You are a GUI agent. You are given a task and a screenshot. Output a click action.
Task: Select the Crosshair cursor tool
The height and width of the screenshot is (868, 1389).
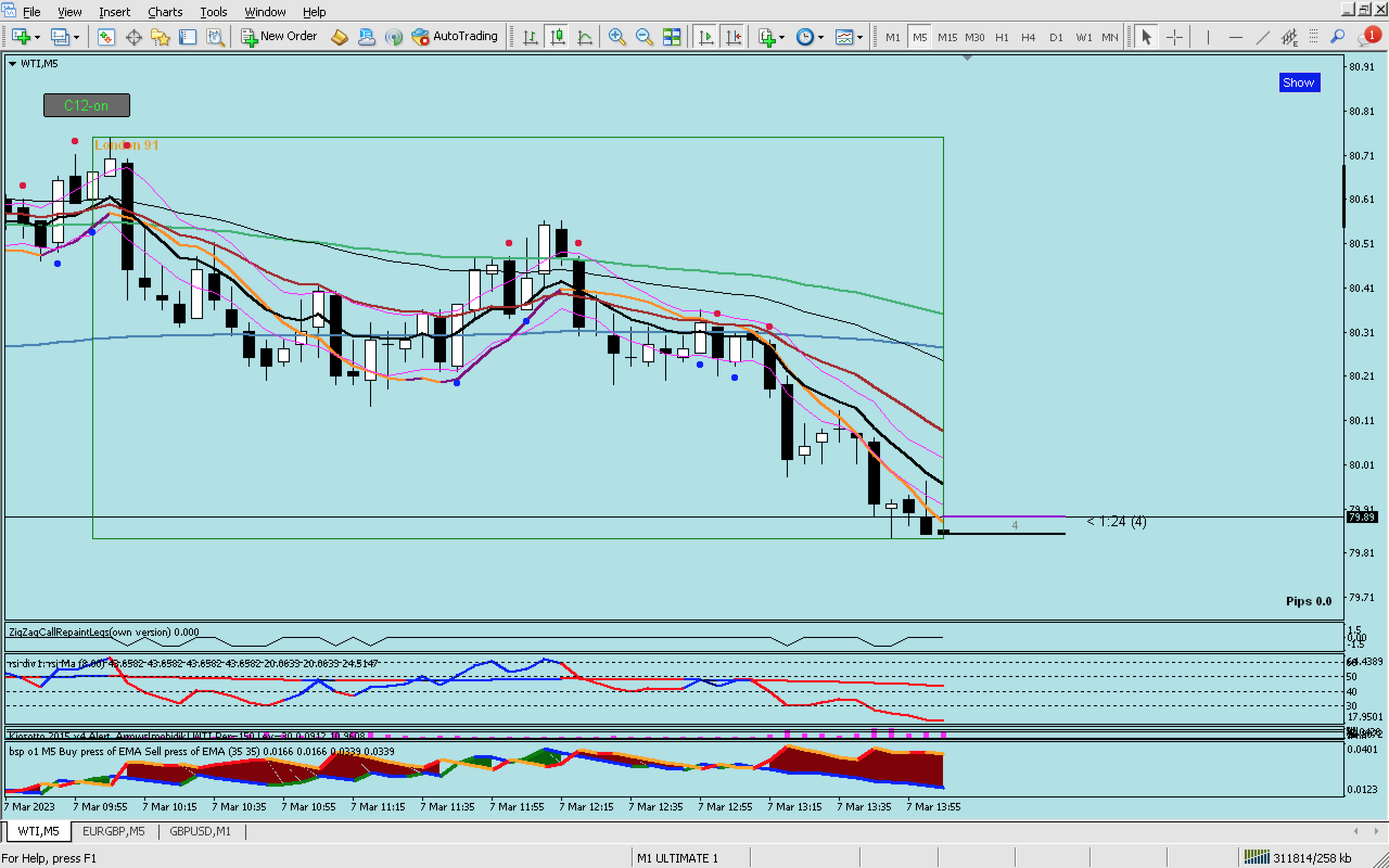click(1174, 37)
